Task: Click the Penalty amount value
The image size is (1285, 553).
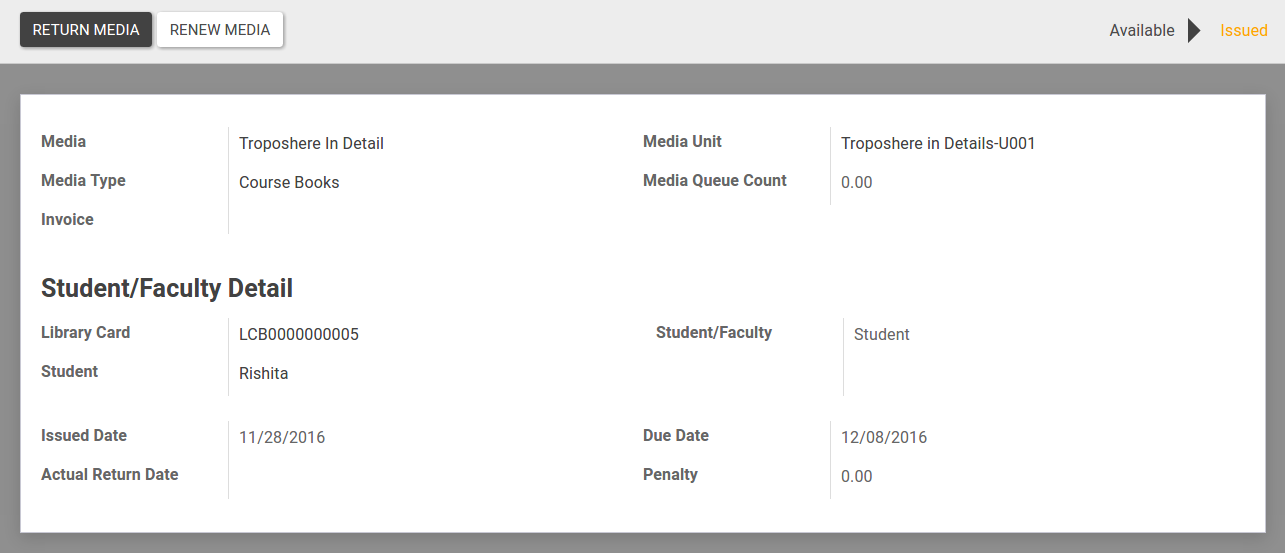Action: [857, 477]
